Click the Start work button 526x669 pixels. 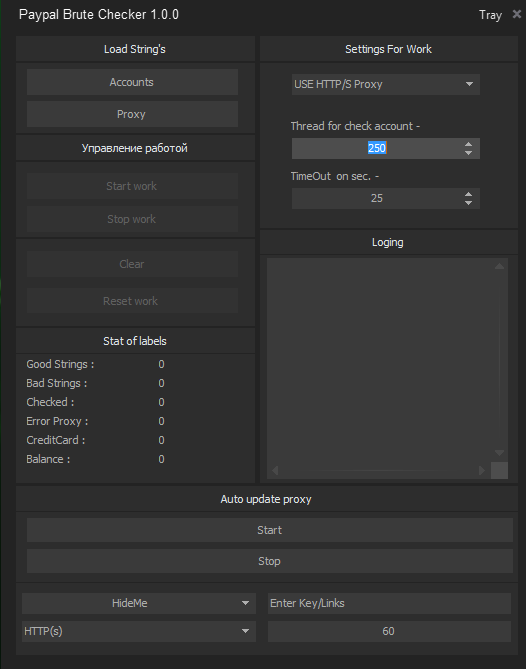[x=132, y=186]
